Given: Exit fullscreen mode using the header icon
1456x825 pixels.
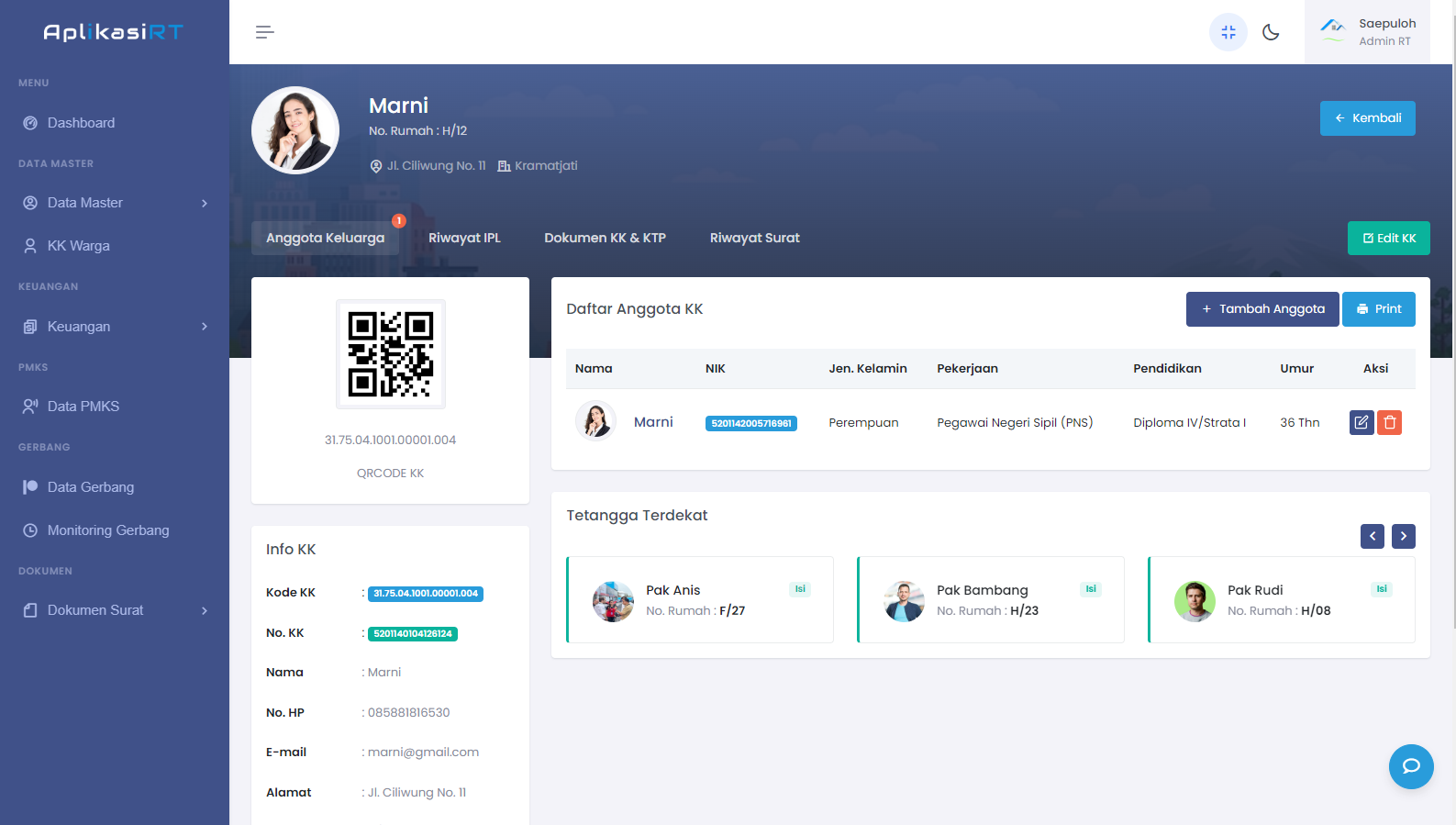Looking at the screenshot, I should tap(1228, 32).
